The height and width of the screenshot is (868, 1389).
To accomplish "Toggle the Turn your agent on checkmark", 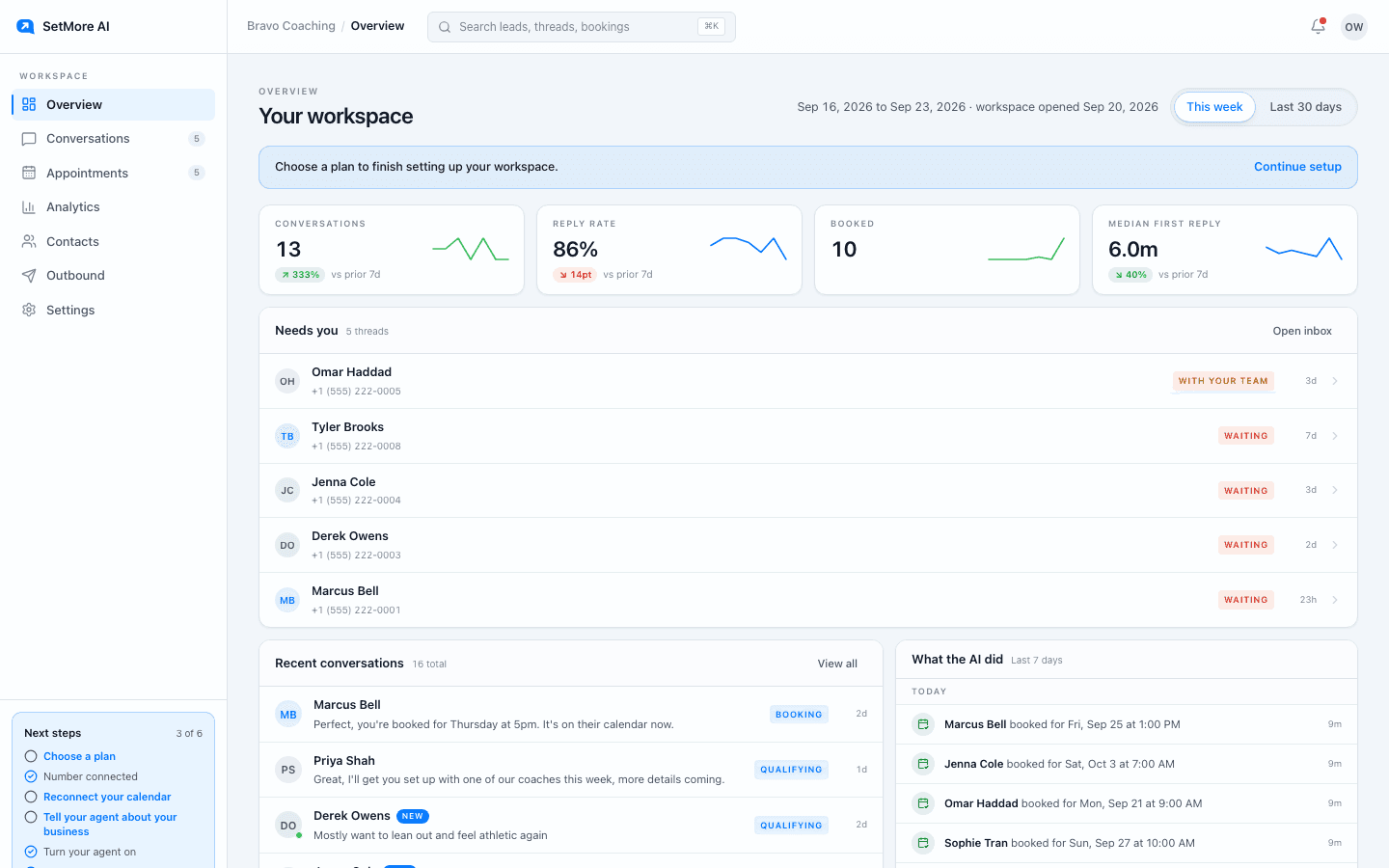I will 31,852.
